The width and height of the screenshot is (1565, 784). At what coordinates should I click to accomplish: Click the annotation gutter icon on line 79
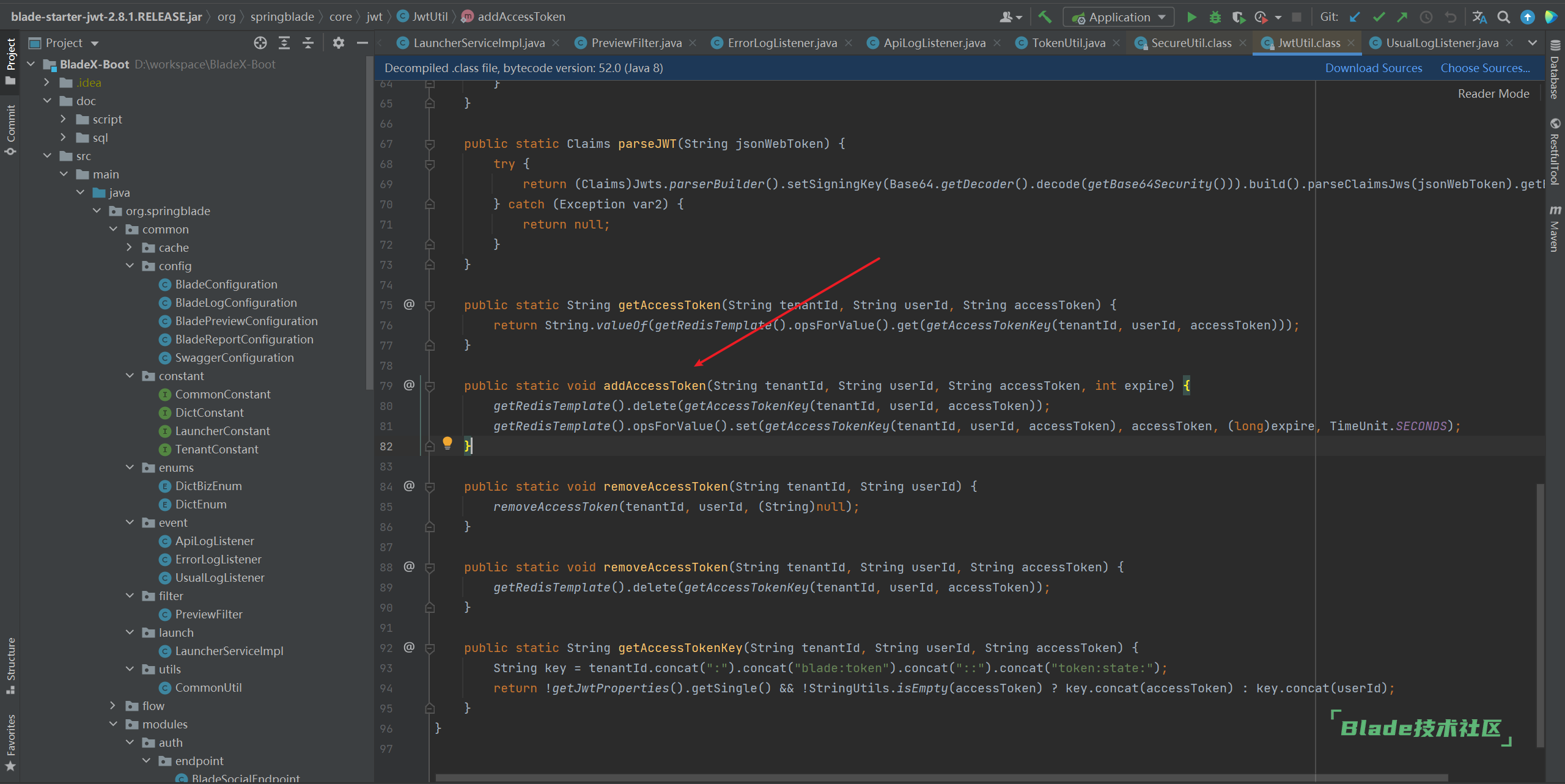[x=409, y=385]
